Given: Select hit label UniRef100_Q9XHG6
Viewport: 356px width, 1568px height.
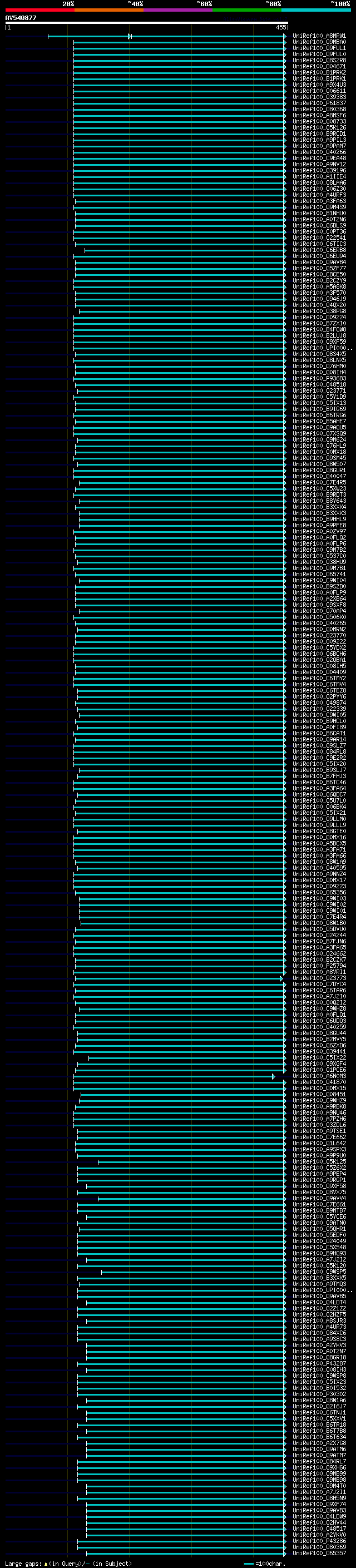Looking at the screenshot, I should 319,1467.
